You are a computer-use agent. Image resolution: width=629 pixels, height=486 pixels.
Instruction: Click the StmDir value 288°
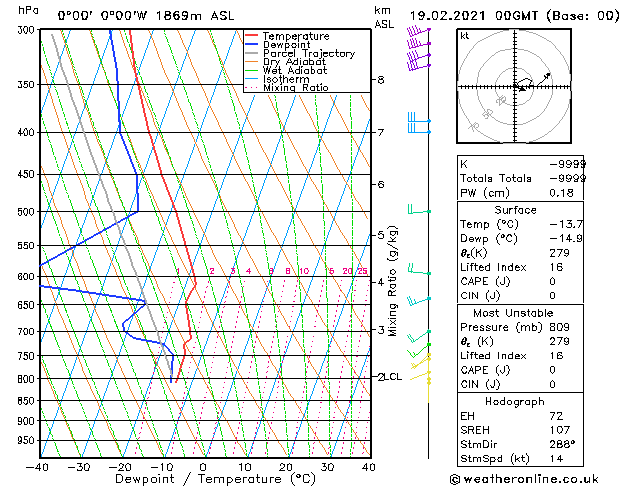coord(562,444)
